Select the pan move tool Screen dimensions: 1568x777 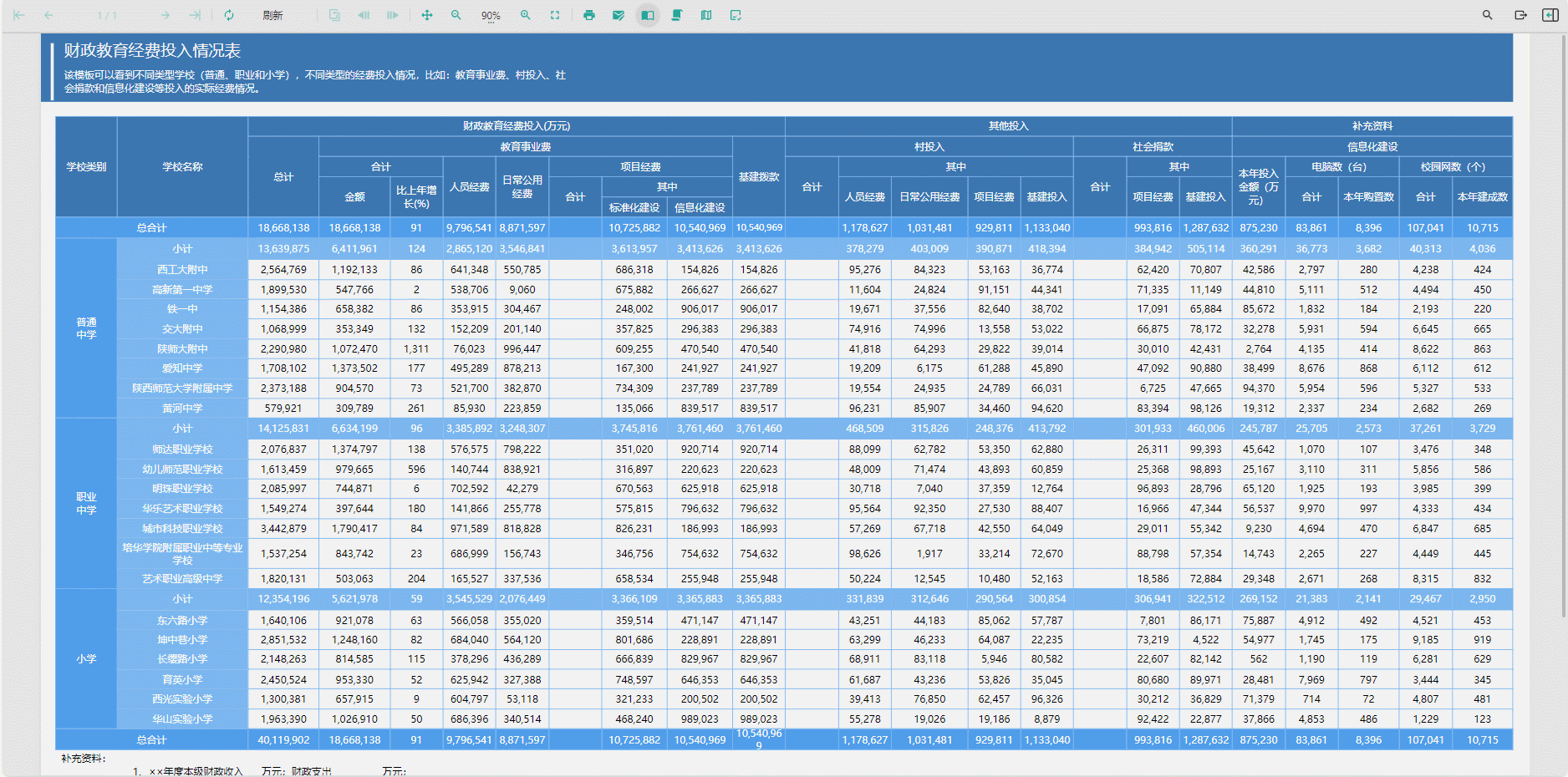[426, 15]
